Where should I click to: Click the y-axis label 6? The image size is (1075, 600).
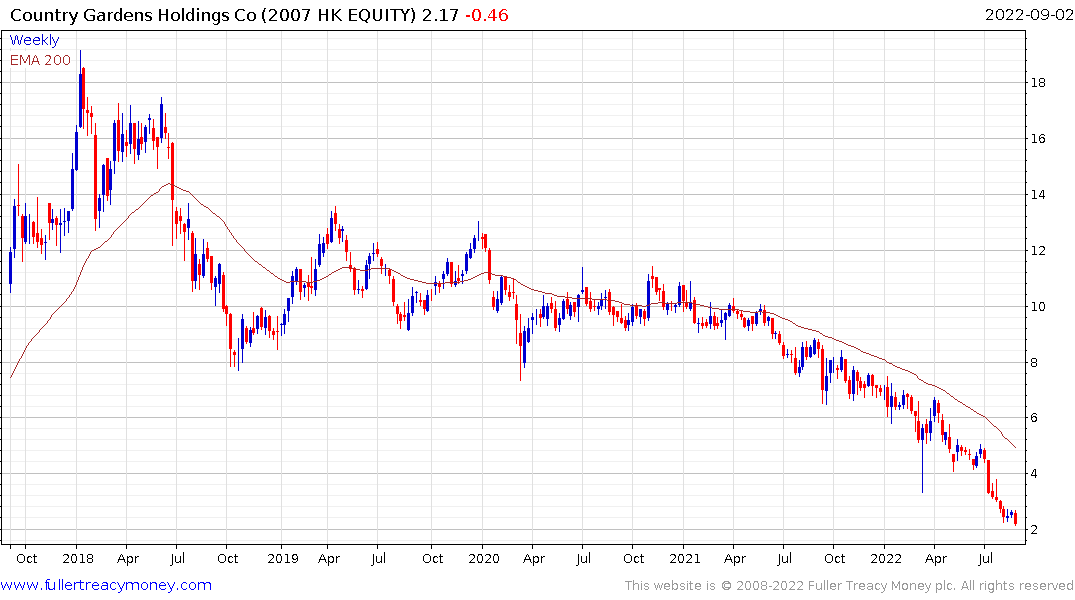click(1035, 418)
